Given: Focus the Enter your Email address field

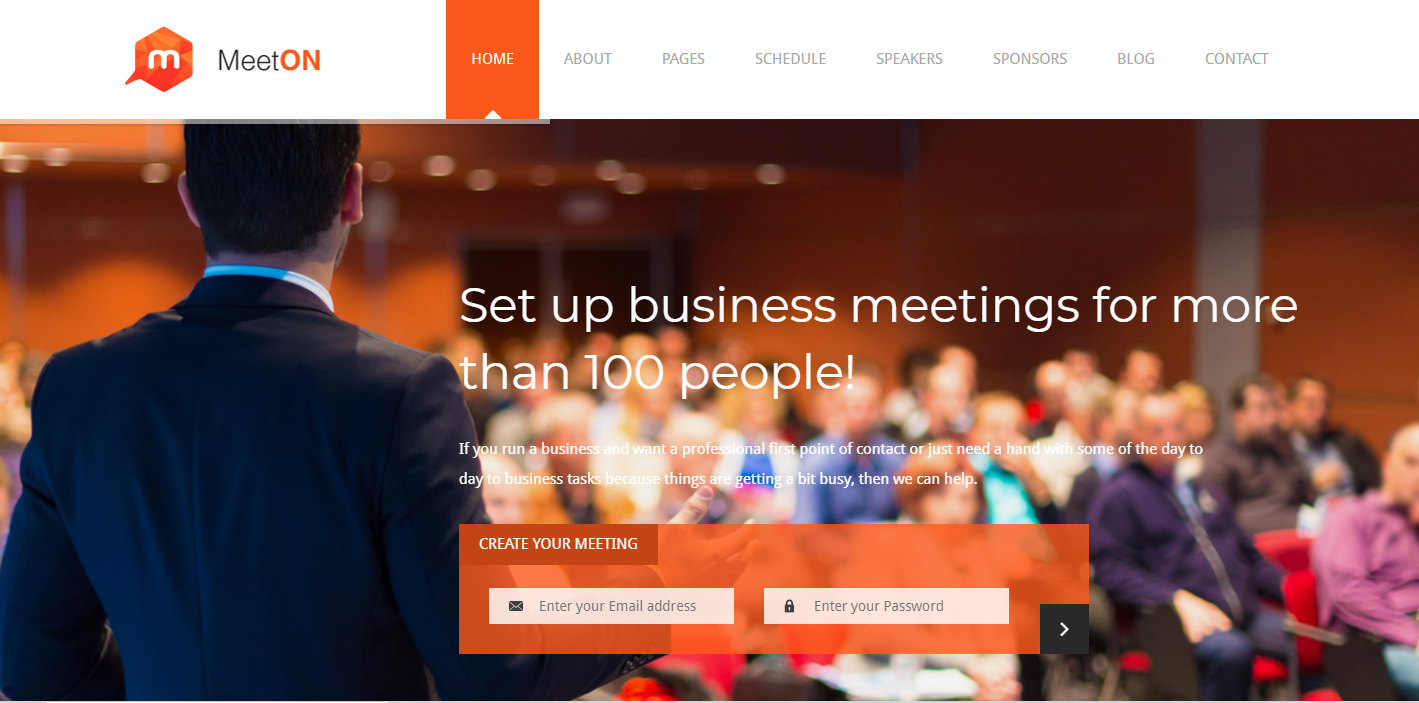Looking at the screenshot, I should point(611,606).
